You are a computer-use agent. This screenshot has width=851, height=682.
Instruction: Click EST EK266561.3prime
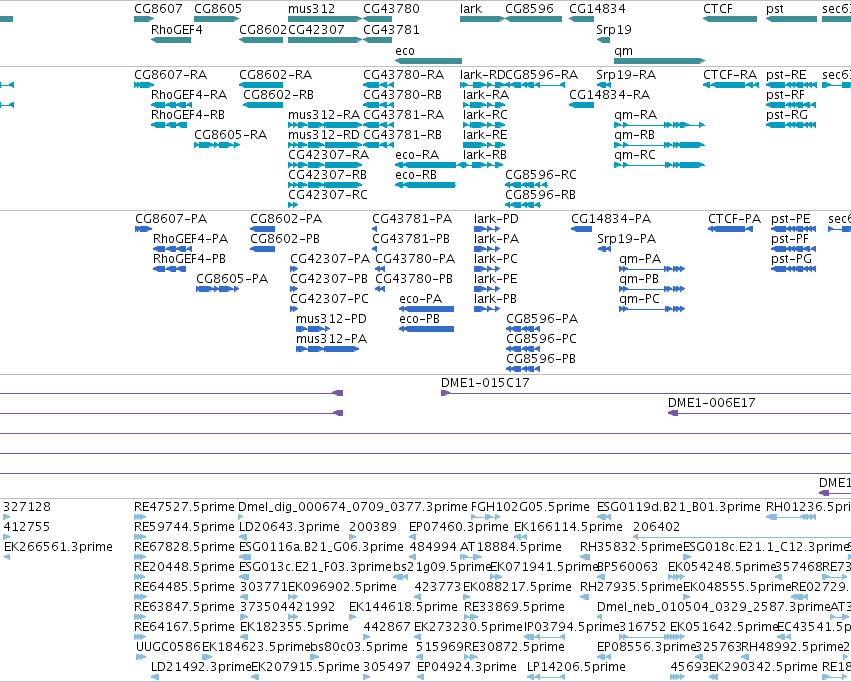point(58,547)
